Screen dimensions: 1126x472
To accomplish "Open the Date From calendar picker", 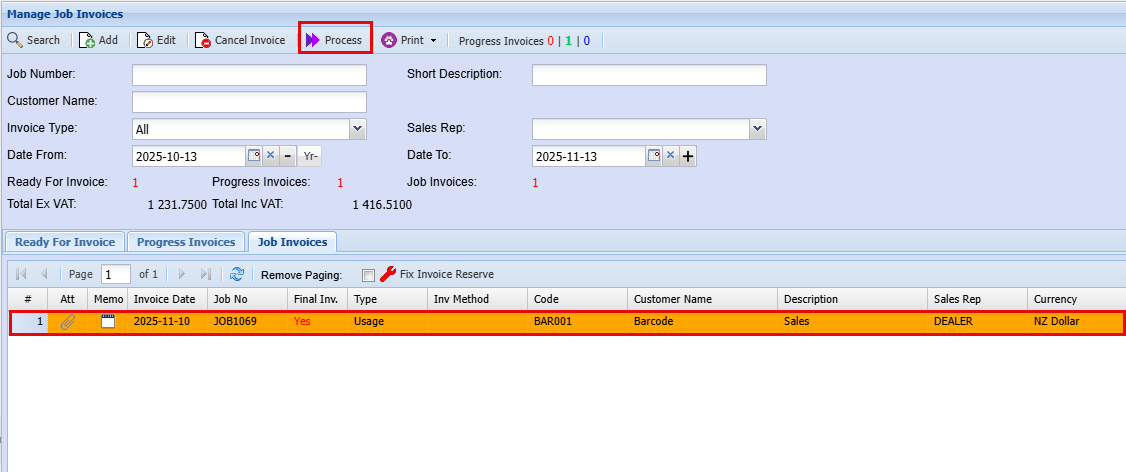I will (253, 155).
